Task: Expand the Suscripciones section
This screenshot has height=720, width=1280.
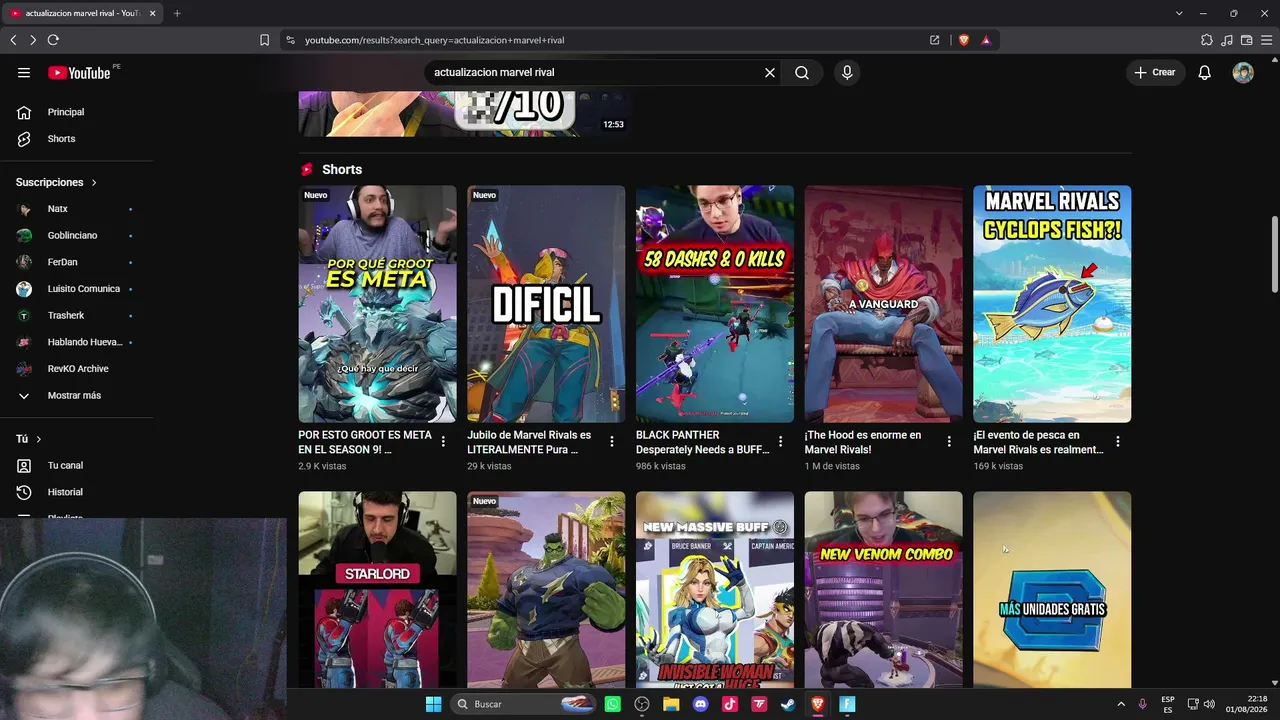Action: click(x=57, y=183)
